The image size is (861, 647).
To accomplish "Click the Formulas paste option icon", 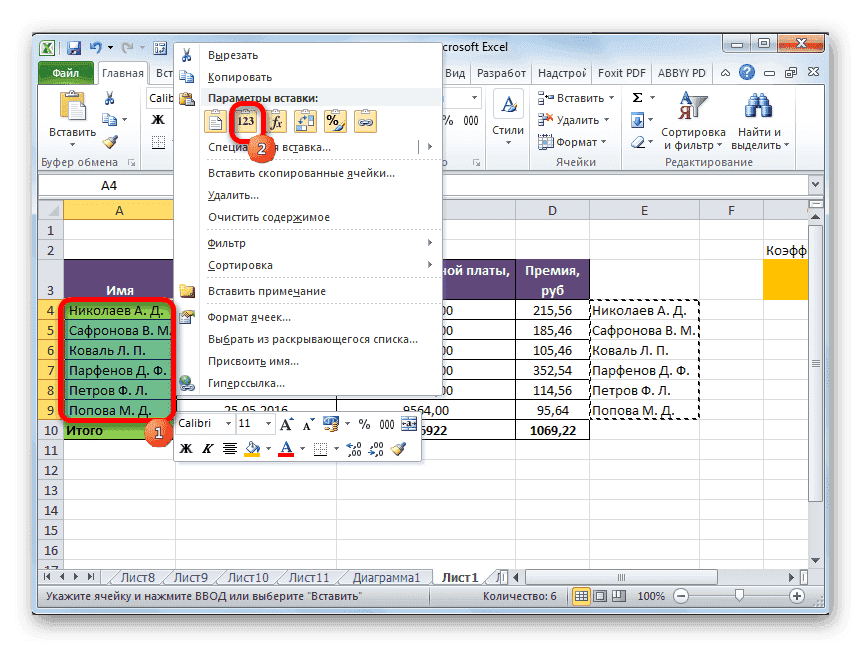I will [277, 121].
